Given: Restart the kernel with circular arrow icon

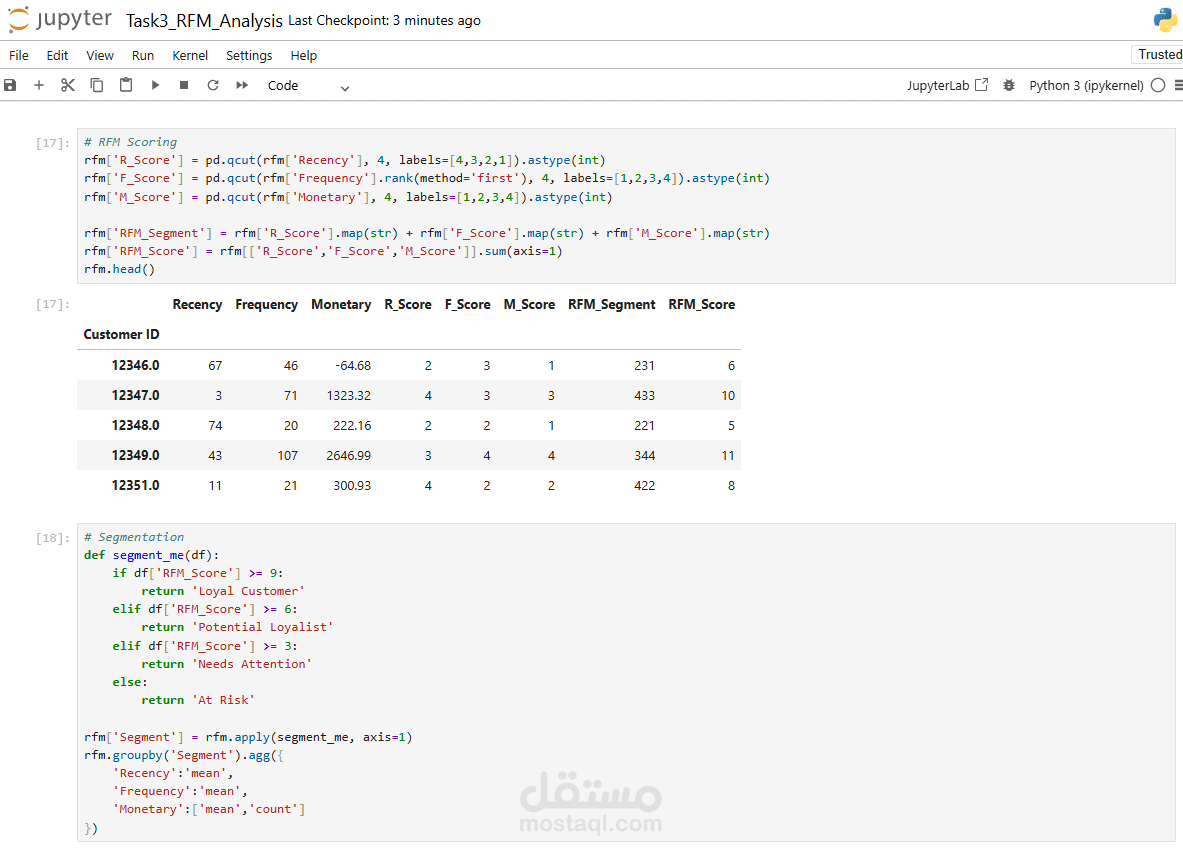Looking at the screenshot, I should click(213, 86).
